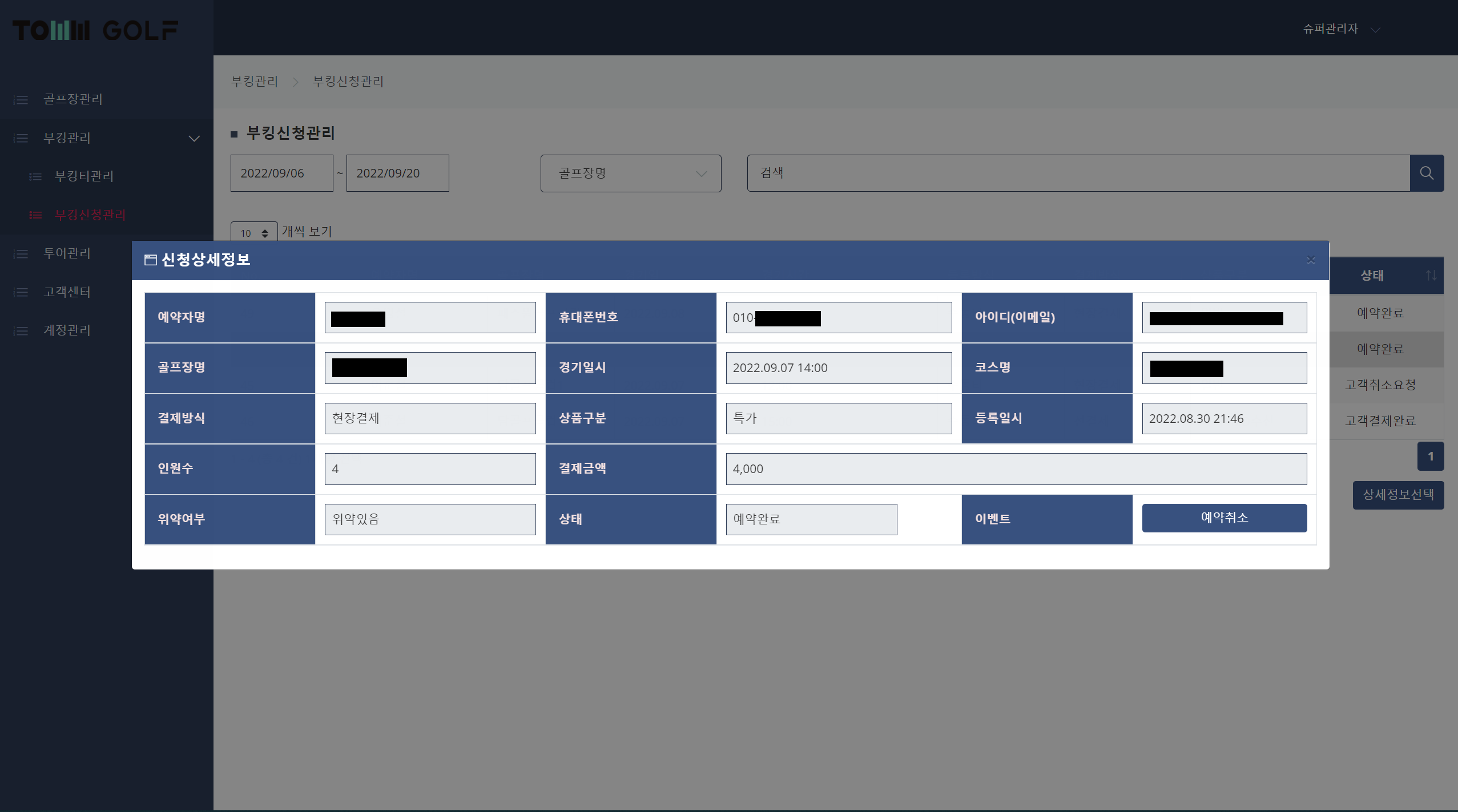Open 부킹티관리 in sidebar

[x=84, y=176]
